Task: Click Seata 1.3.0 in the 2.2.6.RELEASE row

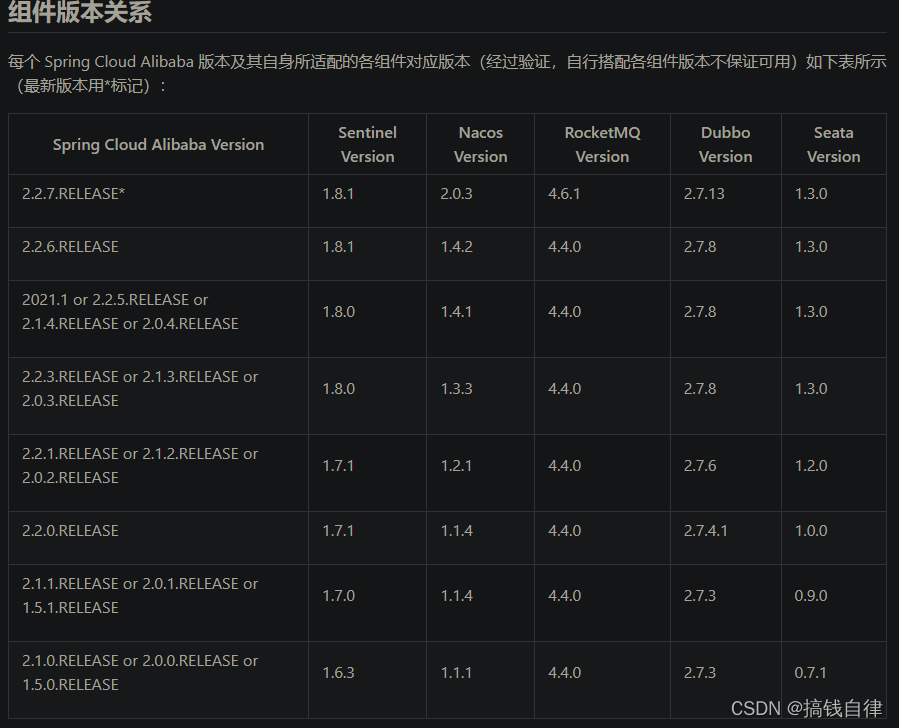Action: (811, 246)
